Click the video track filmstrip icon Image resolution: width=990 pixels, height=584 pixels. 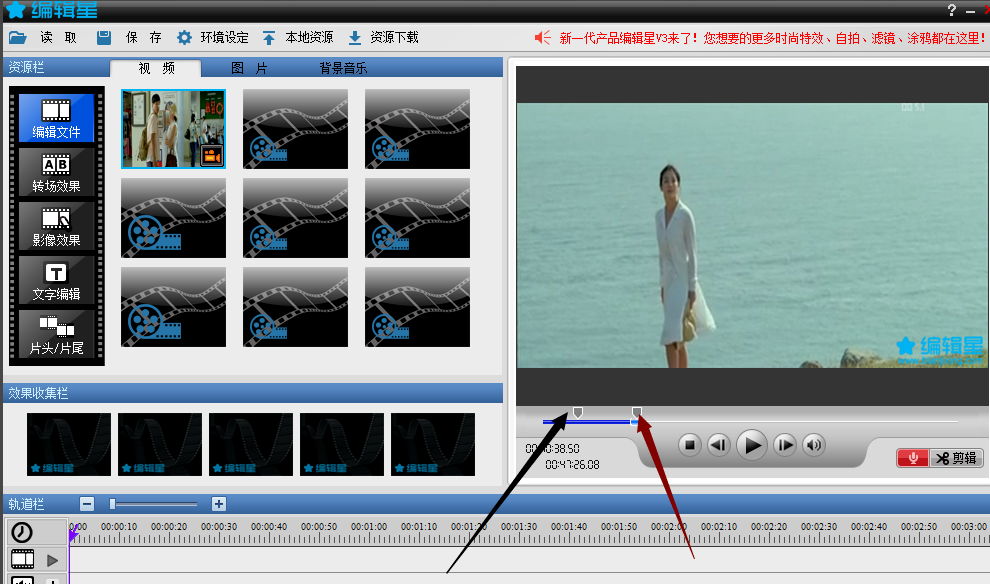pyautogui.click(x=22, y=559)
